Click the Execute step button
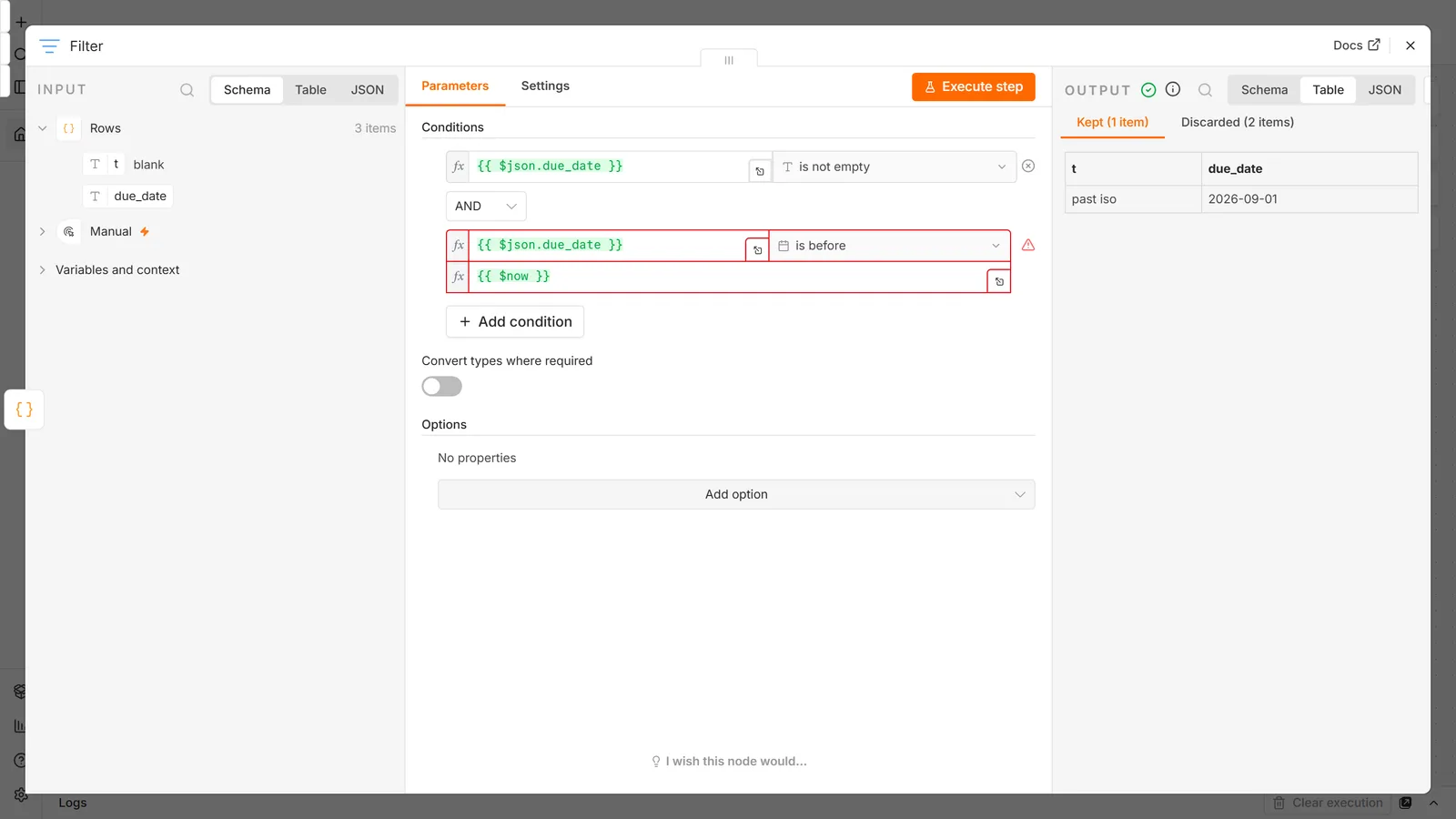This screenshot has height=819, width=1456. [x=974, y=87]
